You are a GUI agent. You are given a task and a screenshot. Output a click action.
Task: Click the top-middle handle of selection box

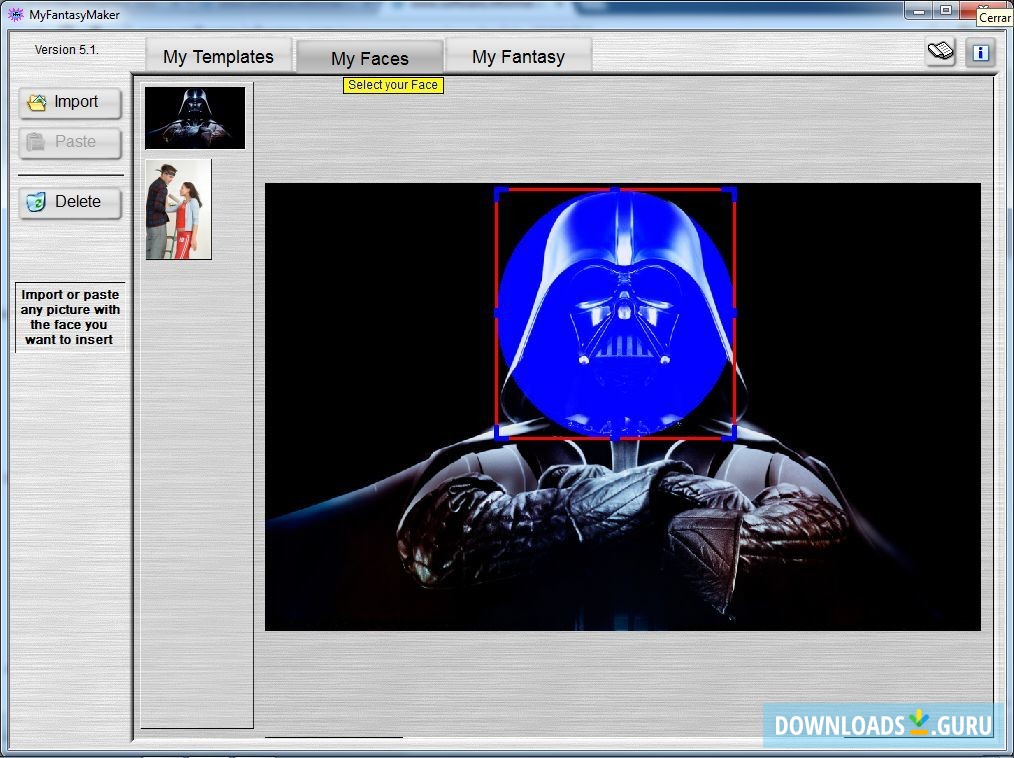(615, 189)
